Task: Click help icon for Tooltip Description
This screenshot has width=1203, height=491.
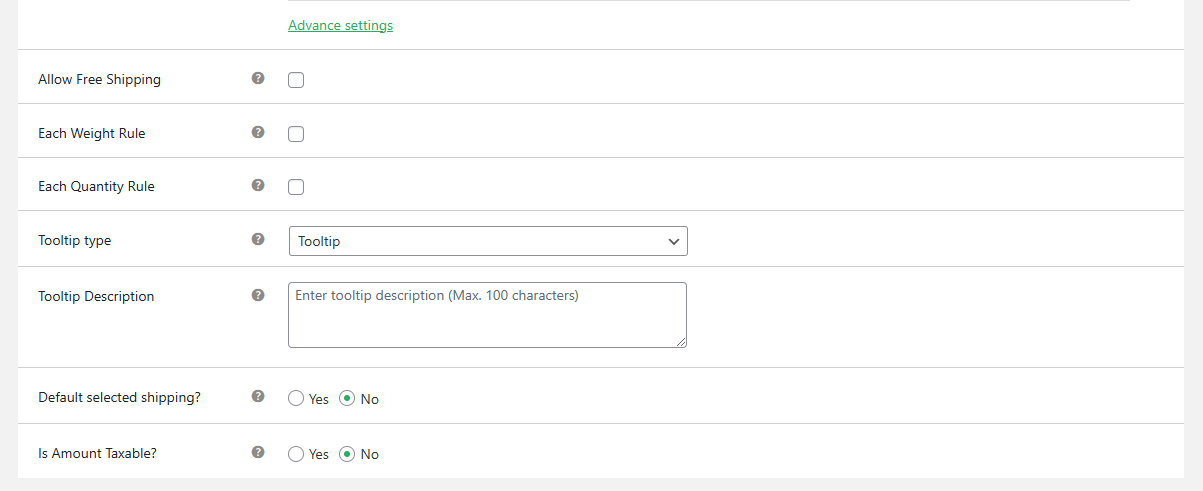Action: [x=258, y=295]
